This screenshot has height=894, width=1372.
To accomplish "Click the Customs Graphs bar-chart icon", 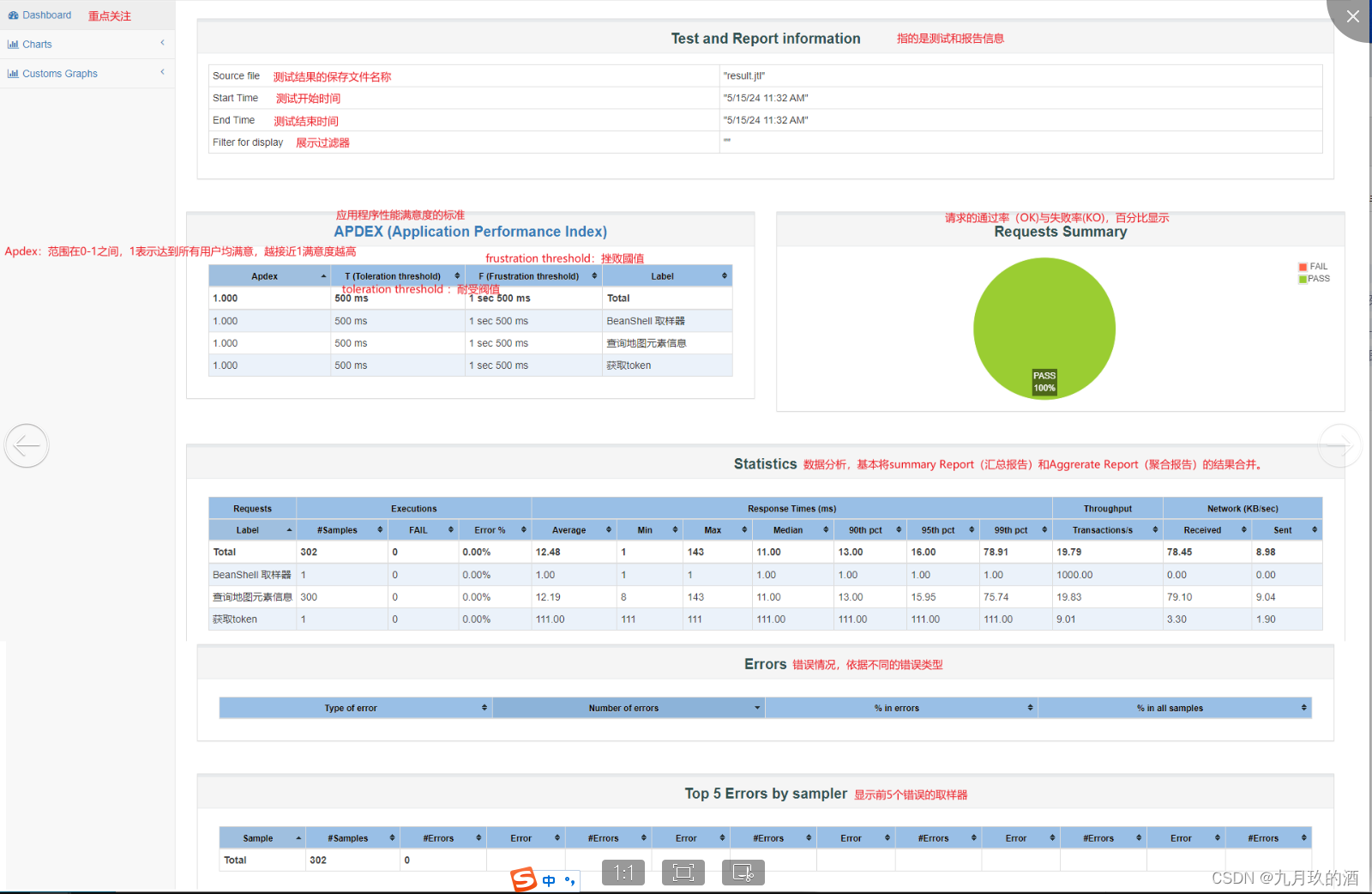I will tap(13, 74).
